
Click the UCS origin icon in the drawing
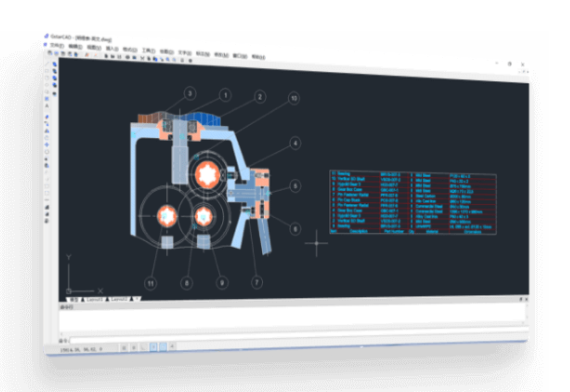click(69, 291)
